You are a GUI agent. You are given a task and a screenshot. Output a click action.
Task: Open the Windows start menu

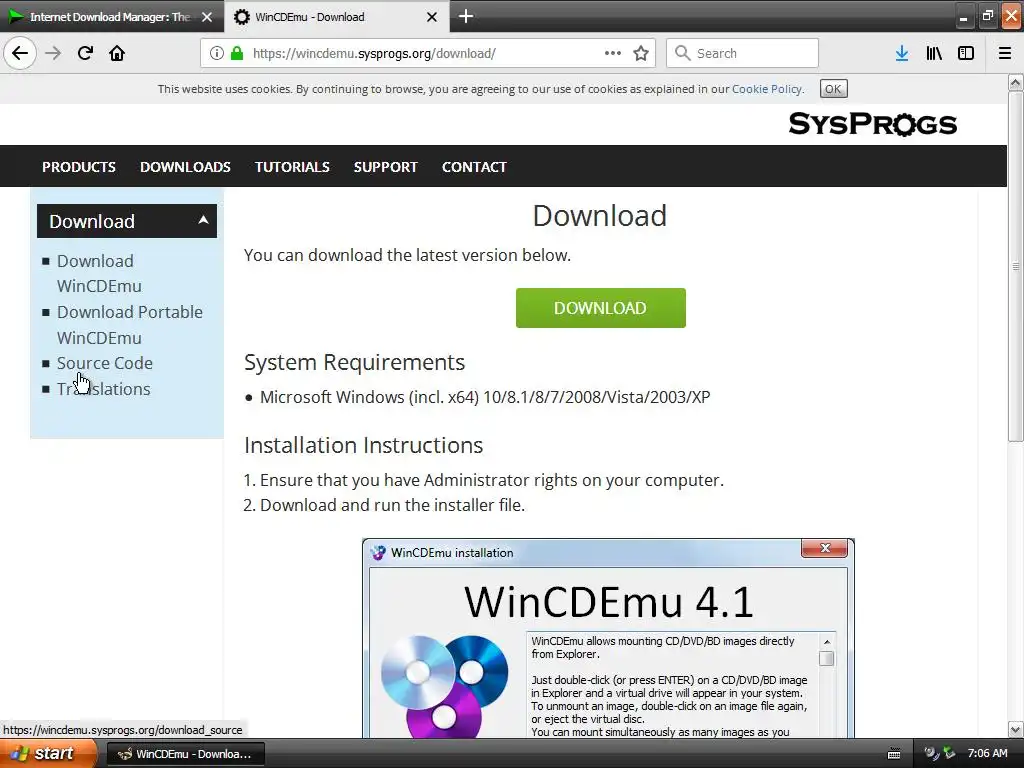point(48,754)
